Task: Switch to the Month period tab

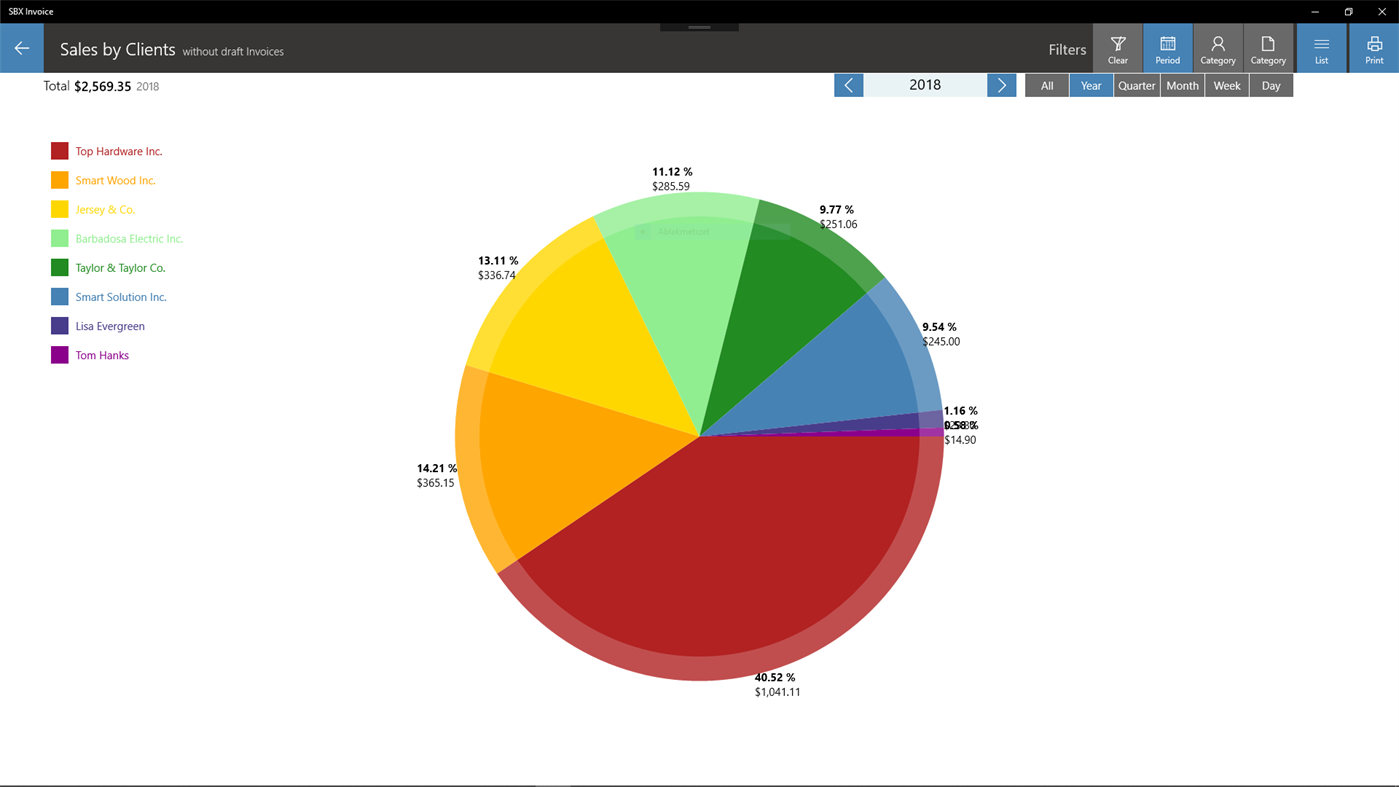Action: [x=1182, y=85]
